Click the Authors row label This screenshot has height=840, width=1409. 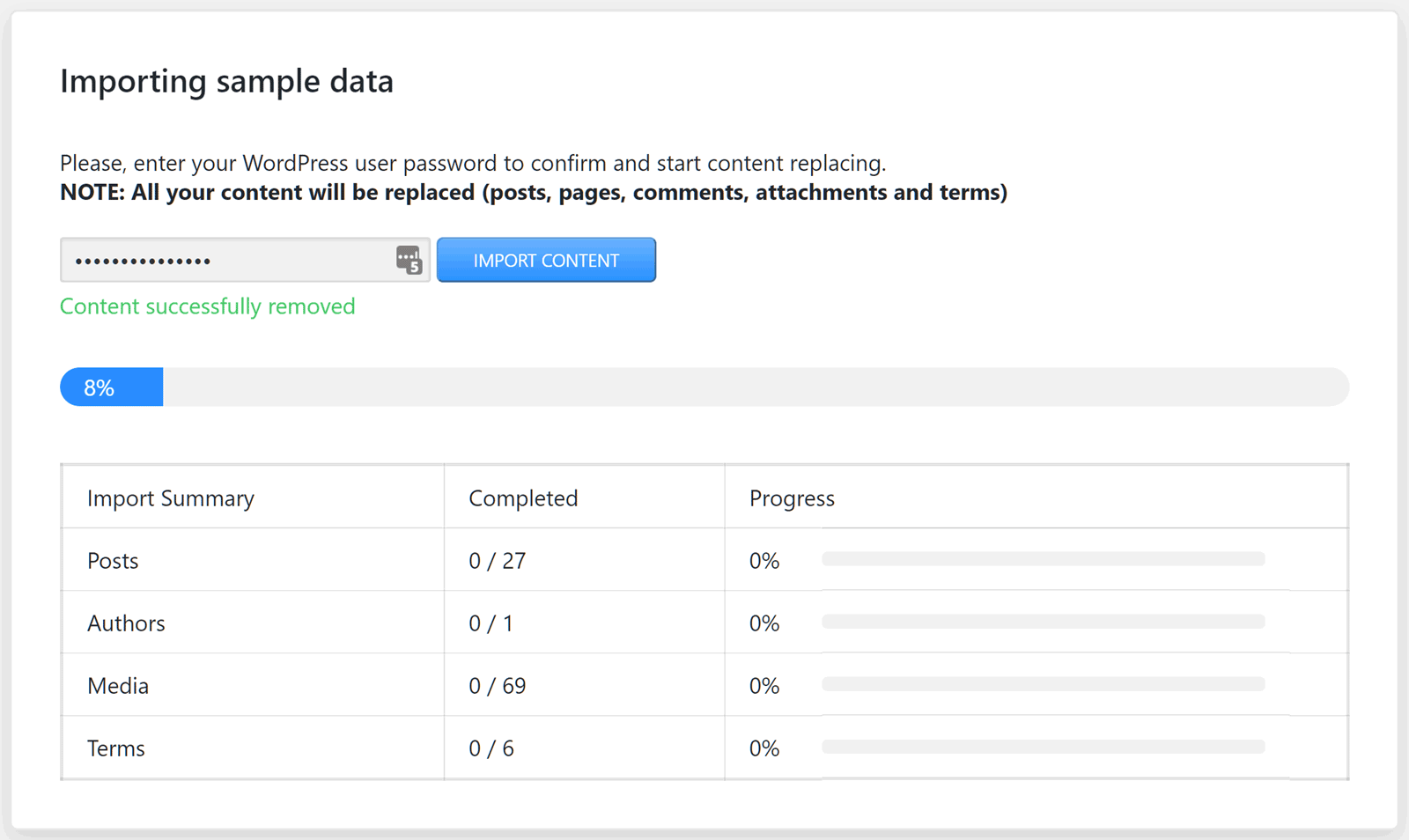126,623
